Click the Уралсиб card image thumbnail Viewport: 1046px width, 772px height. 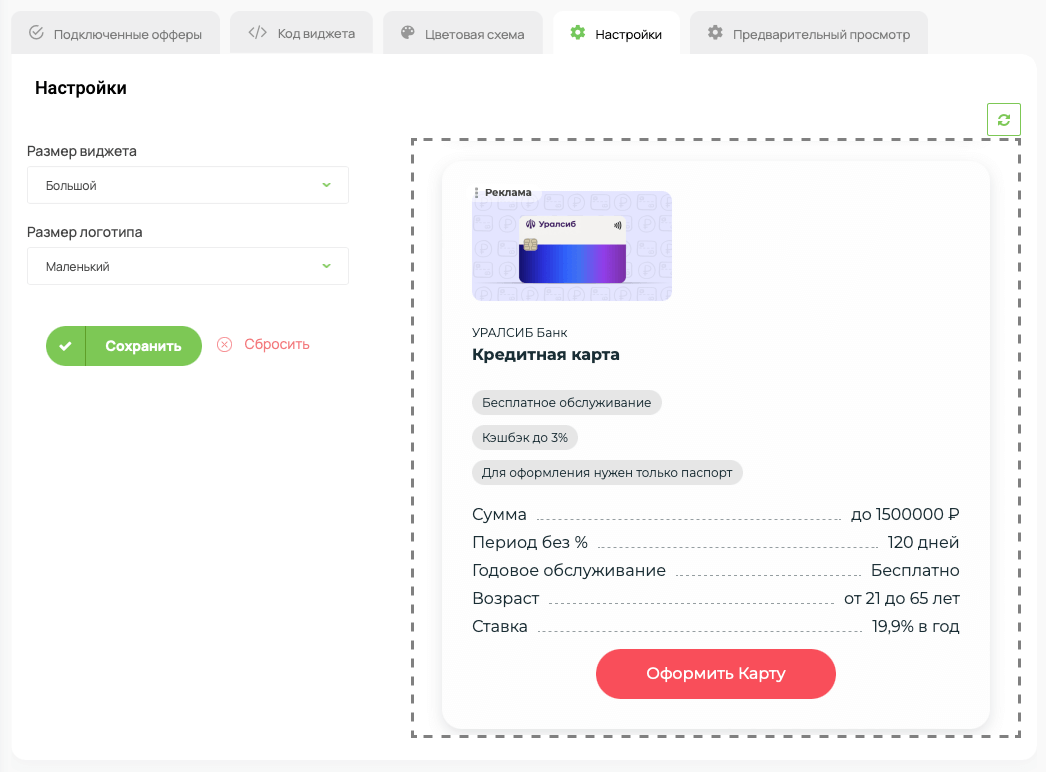[x=571, y=246]
